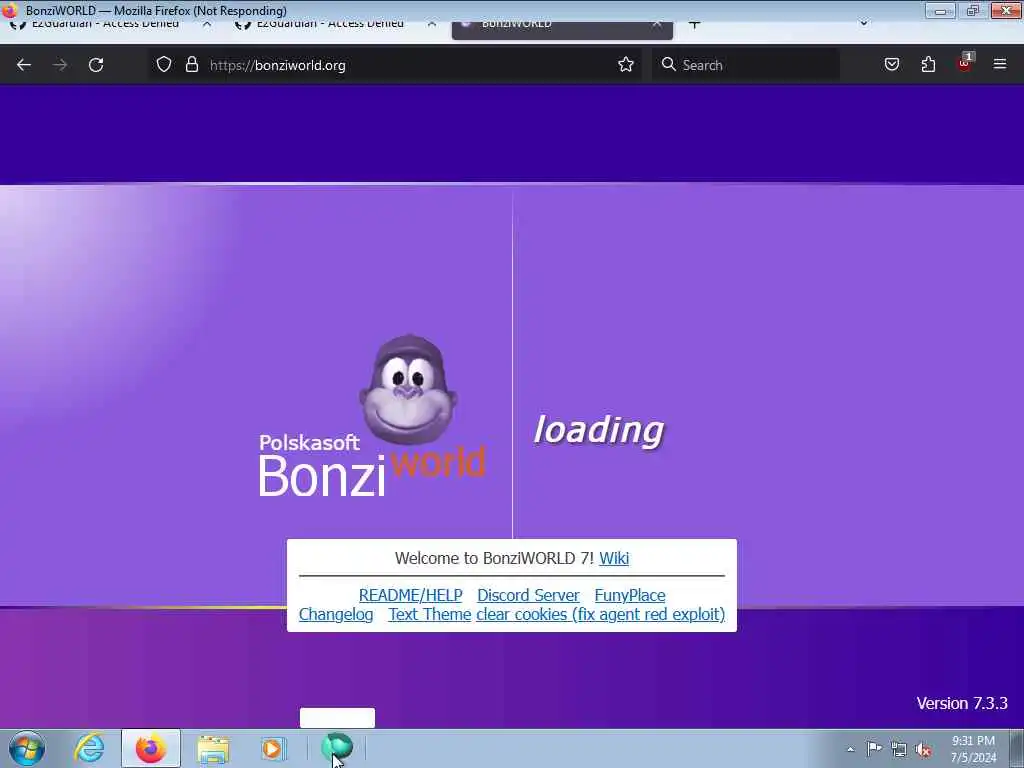
Task: Click the search magnifier icon
Action: (668, 64)
